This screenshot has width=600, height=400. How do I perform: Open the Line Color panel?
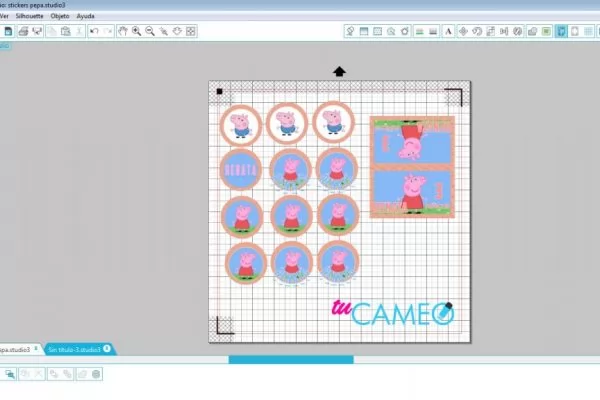click(419, 31)
